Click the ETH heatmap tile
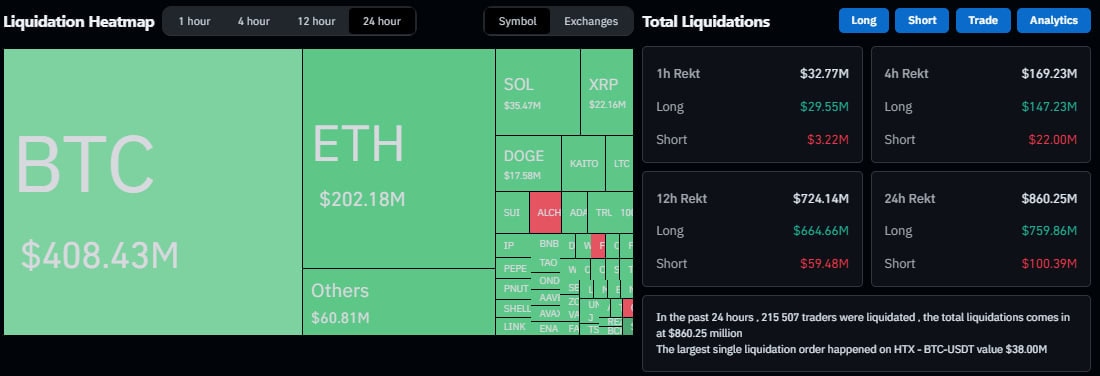The width and height of the screenshot is (1100, 376). tap(398, 159)
